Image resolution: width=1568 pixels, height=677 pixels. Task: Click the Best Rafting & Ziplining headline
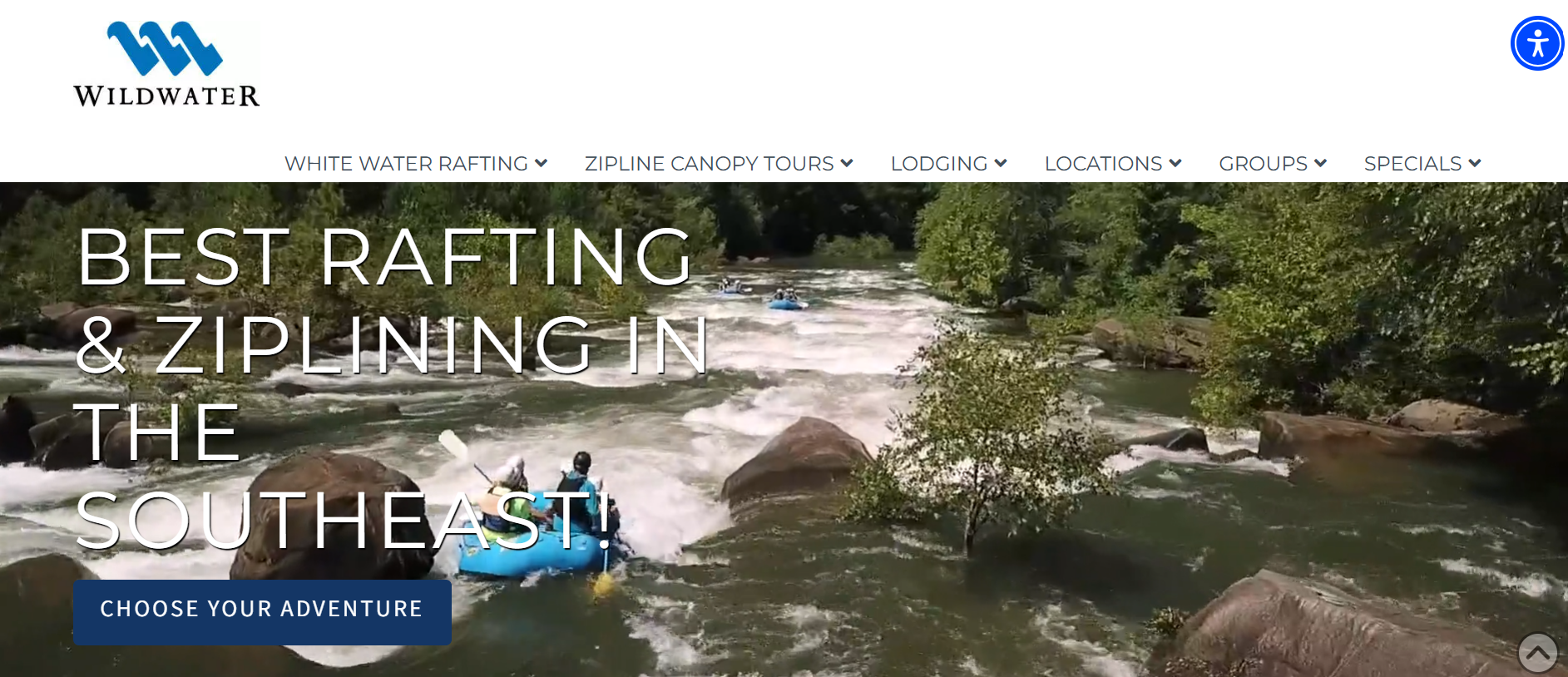pyautogui.click(x=391, y=387)
